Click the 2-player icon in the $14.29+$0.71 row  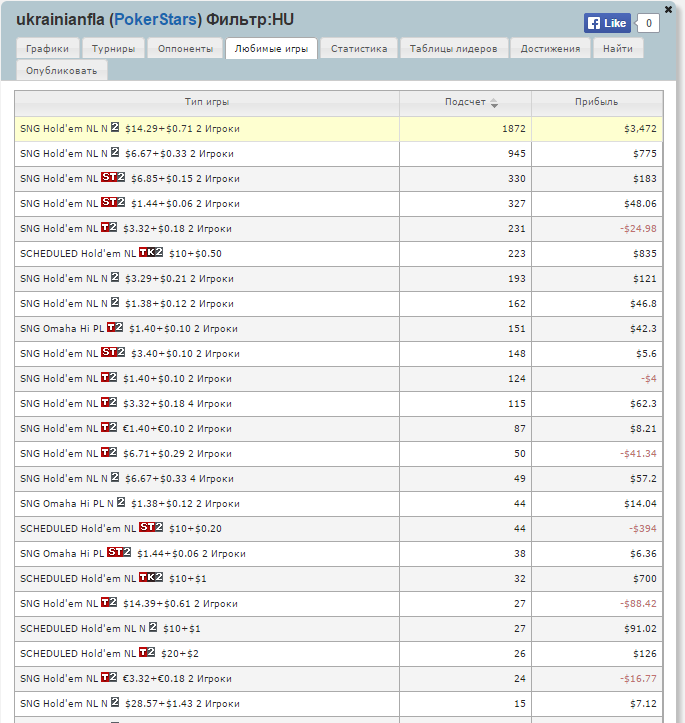115,127
